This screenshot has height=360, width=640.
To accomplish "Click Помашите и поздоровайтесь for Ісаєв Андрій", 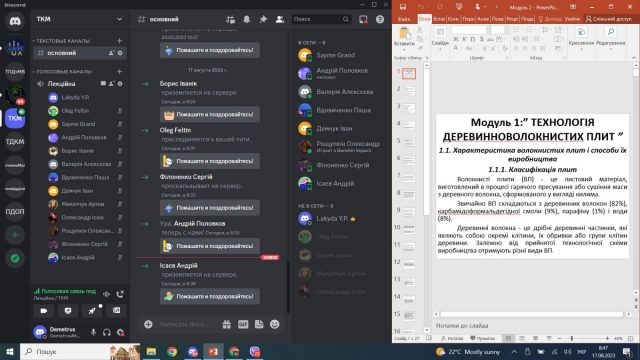I will click(210, 296).
